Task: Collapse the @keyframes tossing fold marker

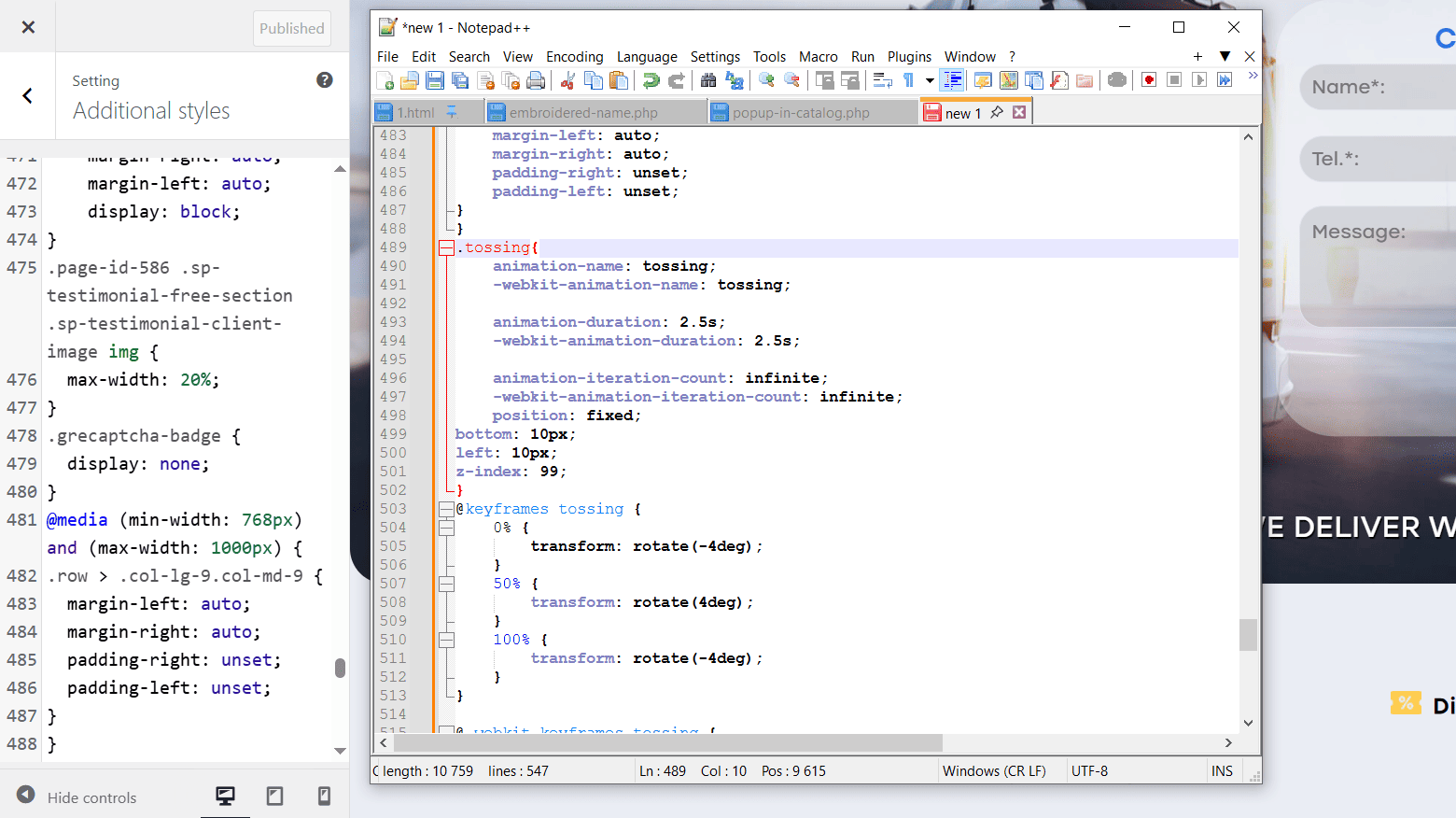Action: 446,509
